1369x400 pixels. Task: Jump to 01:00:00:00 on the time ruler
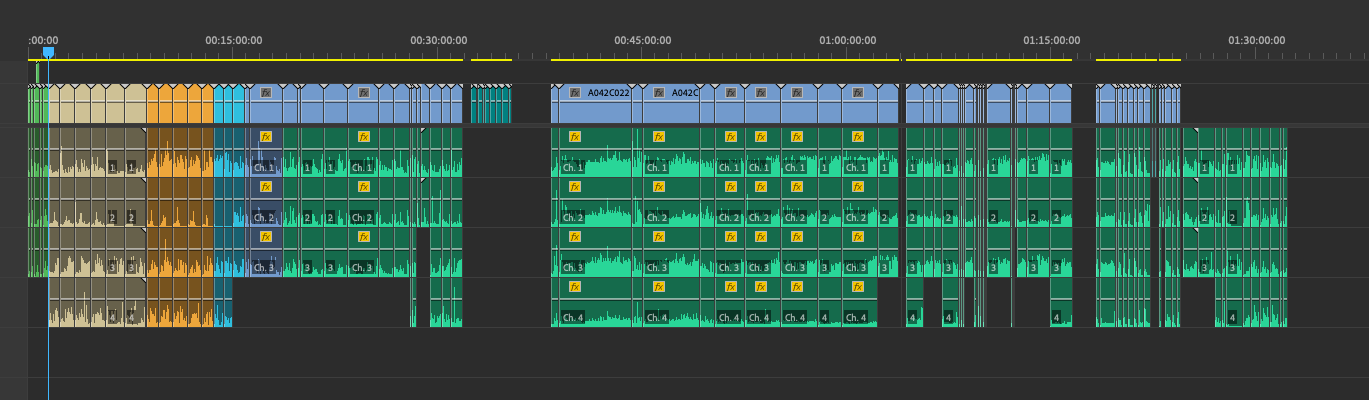click(847, 41)
